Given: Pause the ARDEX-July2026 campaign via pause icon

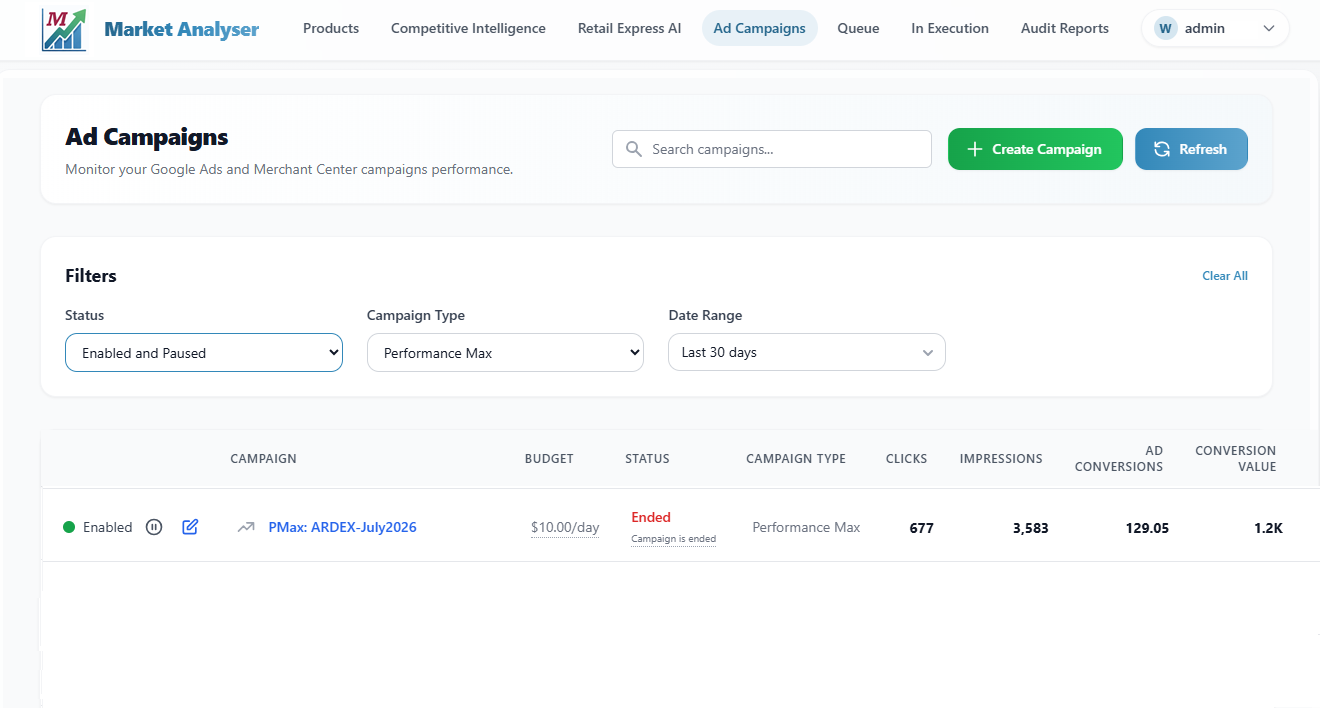Looking at the screenshot, I should [x=154, y=527].
